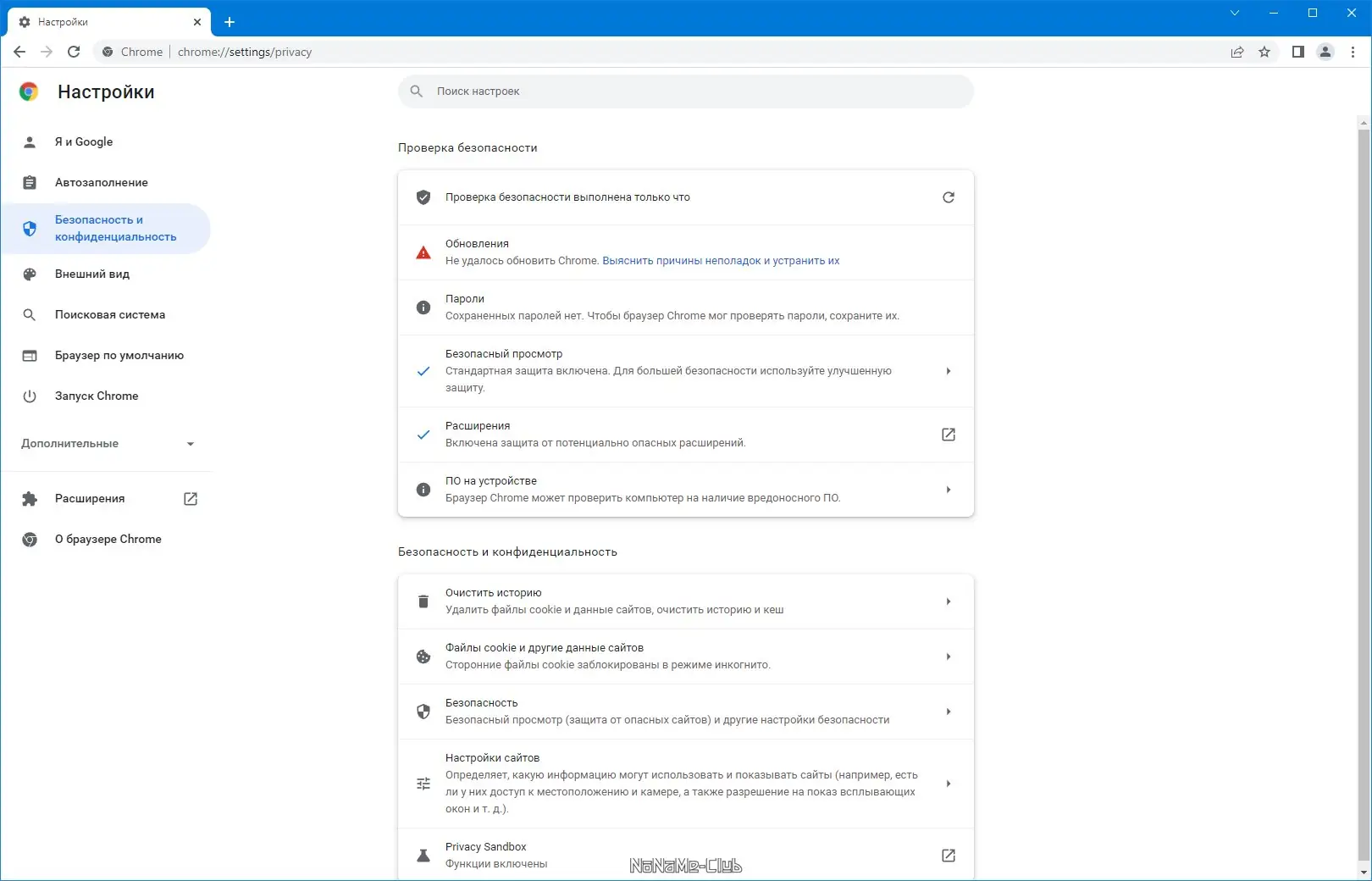Expand ПО на устройстве malware check row
1372x881 pixels.
point(949,489)
